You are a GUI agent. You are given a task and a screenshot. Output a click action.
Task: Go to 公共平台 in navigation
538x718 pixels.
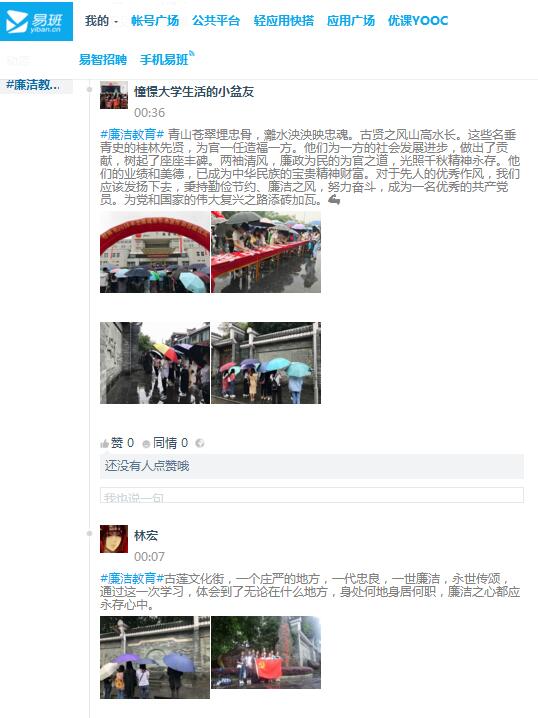pos(216,21)
